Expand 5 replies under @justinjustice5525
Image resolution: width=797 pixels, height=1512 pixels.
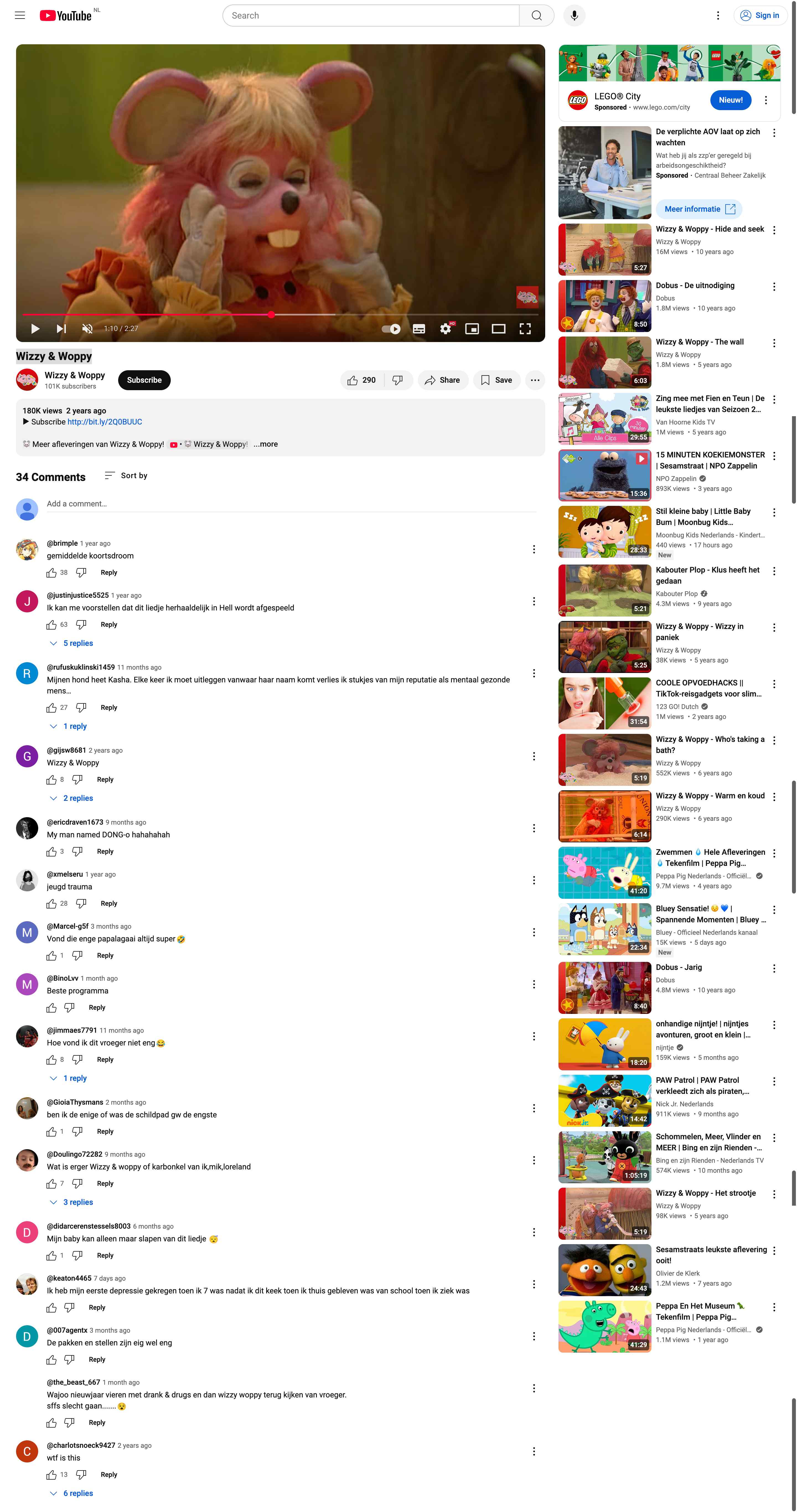coord(72,643)
